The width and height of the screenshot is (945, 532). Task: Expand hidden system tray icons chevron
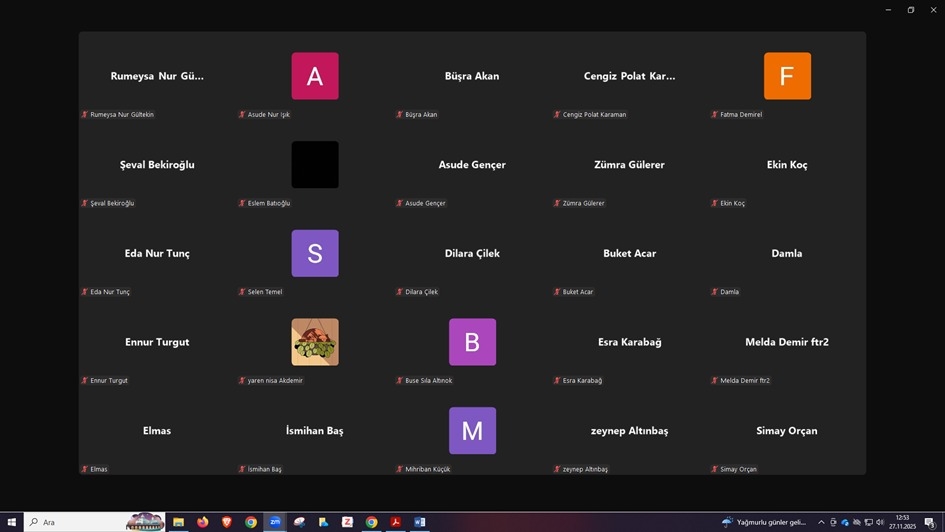tap(821, 522)
